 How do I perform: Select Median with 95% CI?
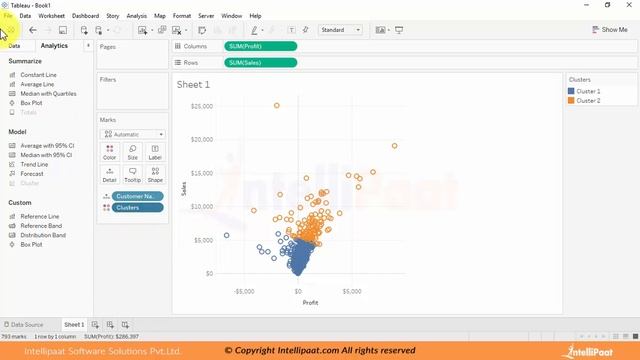coord(46,155)
